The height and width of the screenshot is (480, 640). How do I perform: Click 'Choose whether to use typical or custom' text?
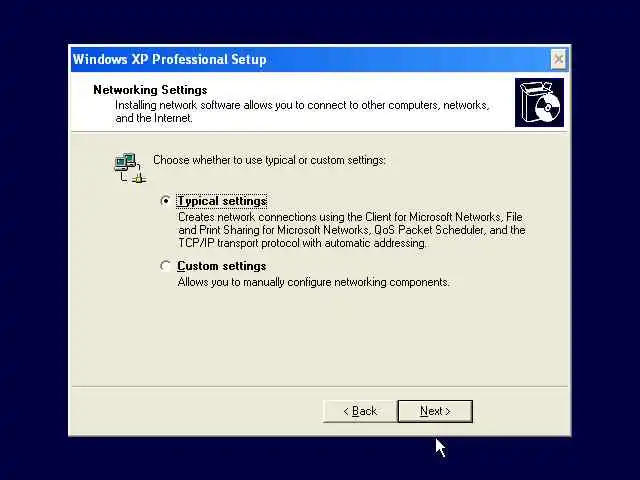point(269,160)
